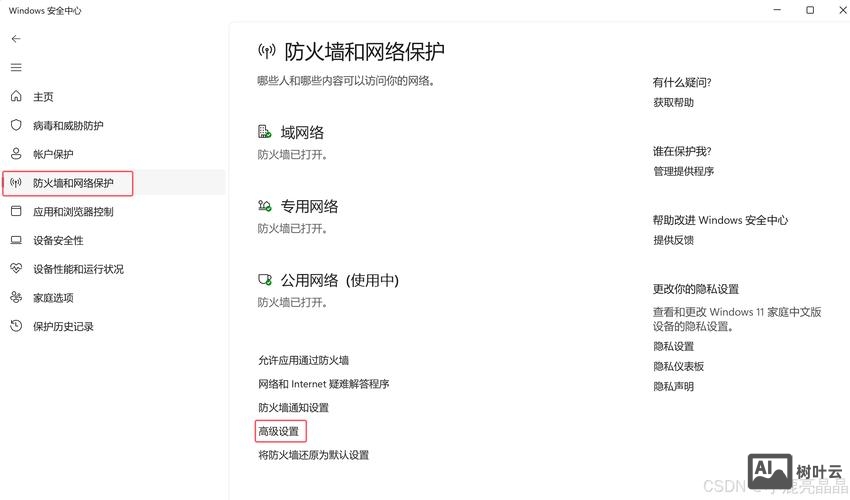Minimize the Windows 安全中心 window
Screen dimensions: 850x500
point(777,10)
